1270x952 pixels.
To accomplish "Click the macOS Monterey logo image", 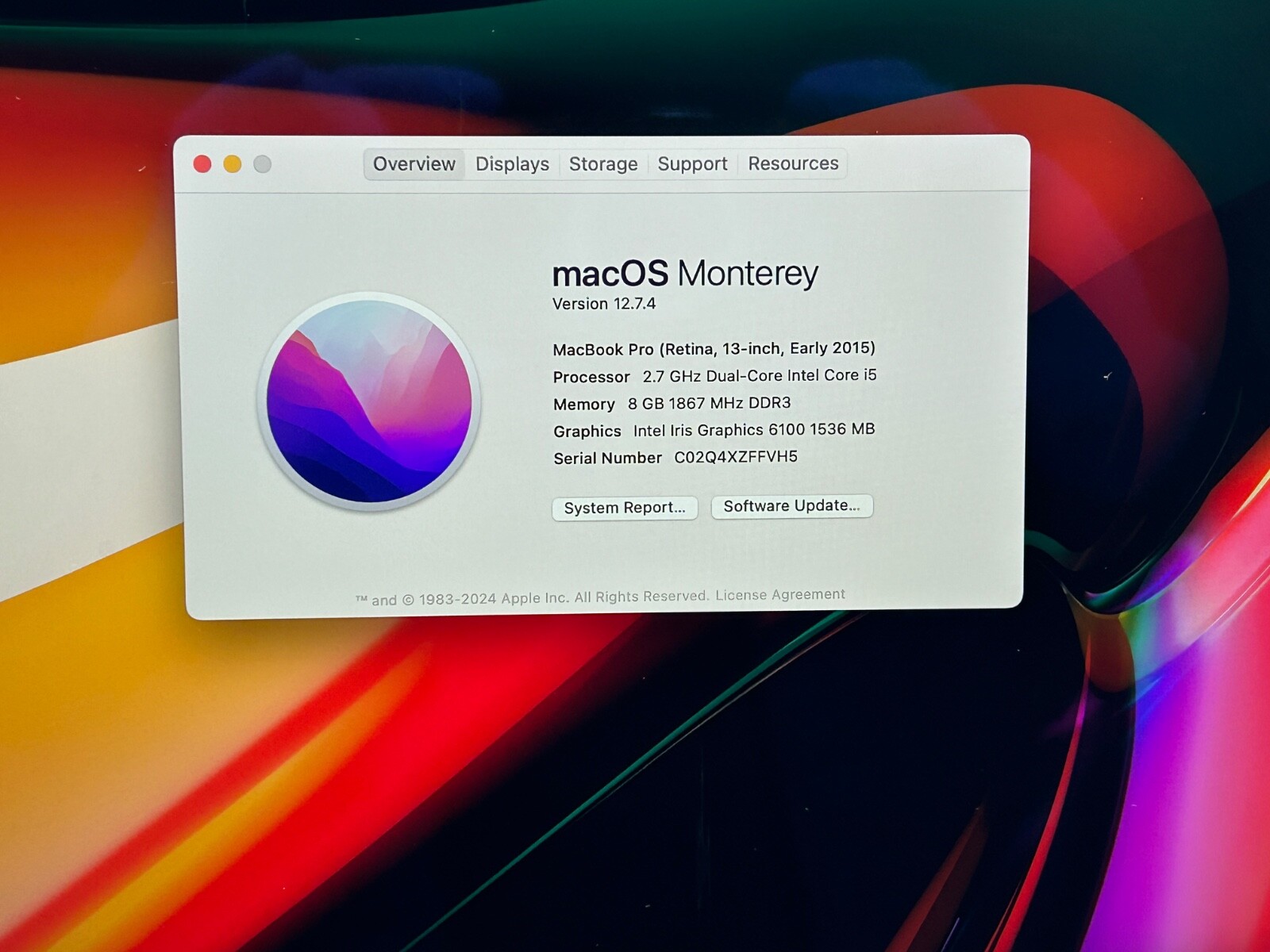I will [x=369, y=401].
